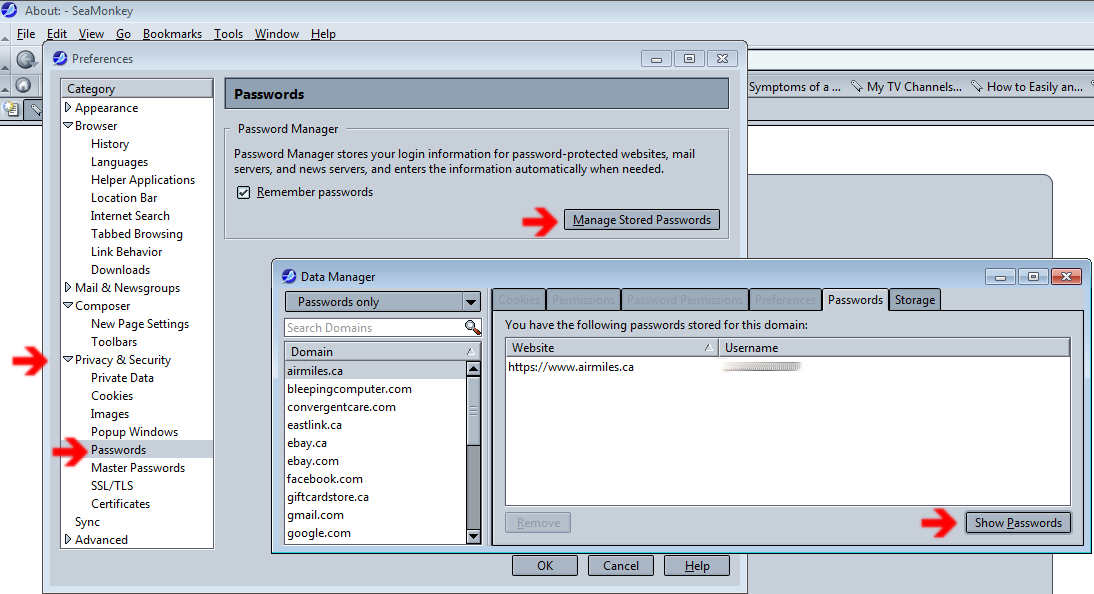Select ebay.ca domain
This screenshot has height=594, width=1094.
pos(375,443)
